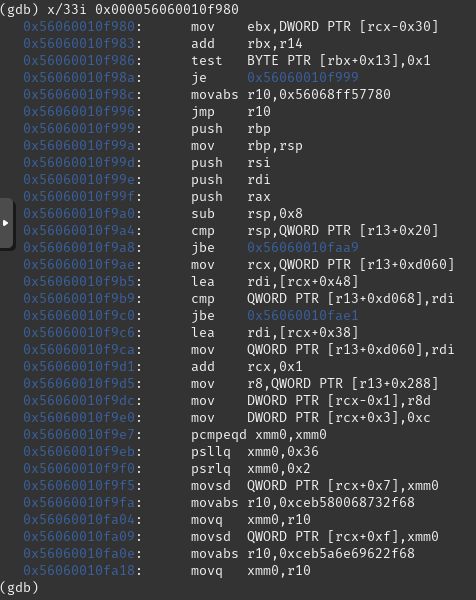Click jump target 0x56060010fae1 after jbe
Screen dimensions: 476x600
[303, 316]
